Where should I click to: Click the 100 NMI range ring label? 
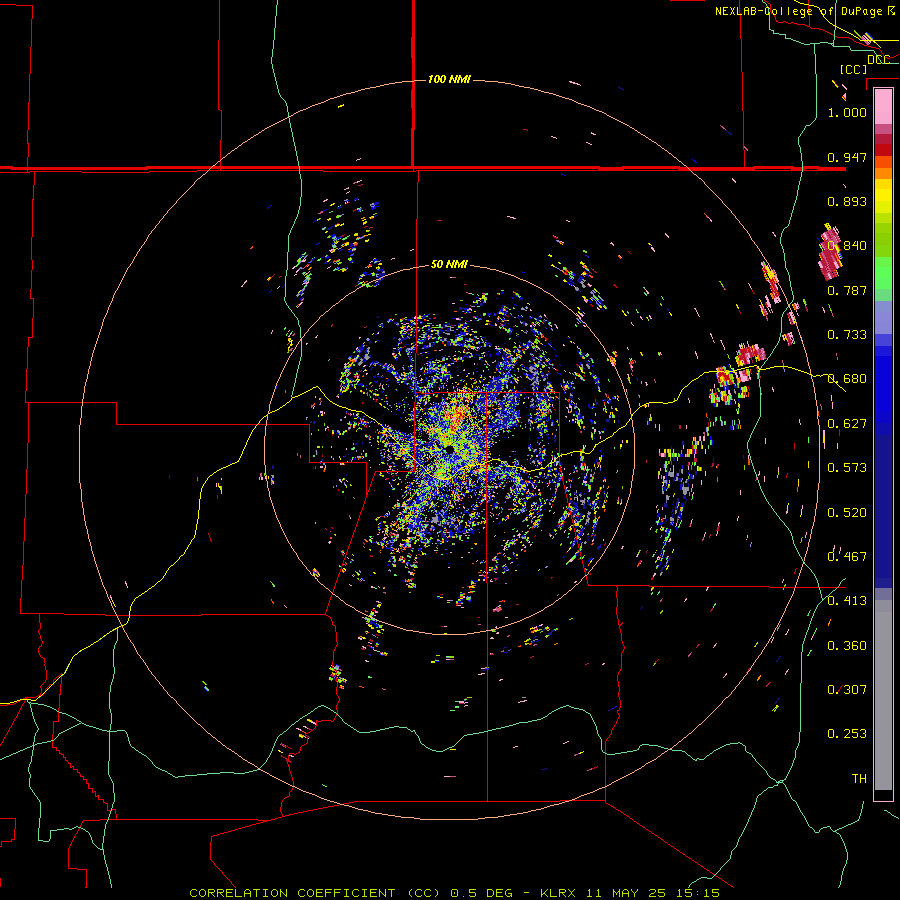(449, 79)
